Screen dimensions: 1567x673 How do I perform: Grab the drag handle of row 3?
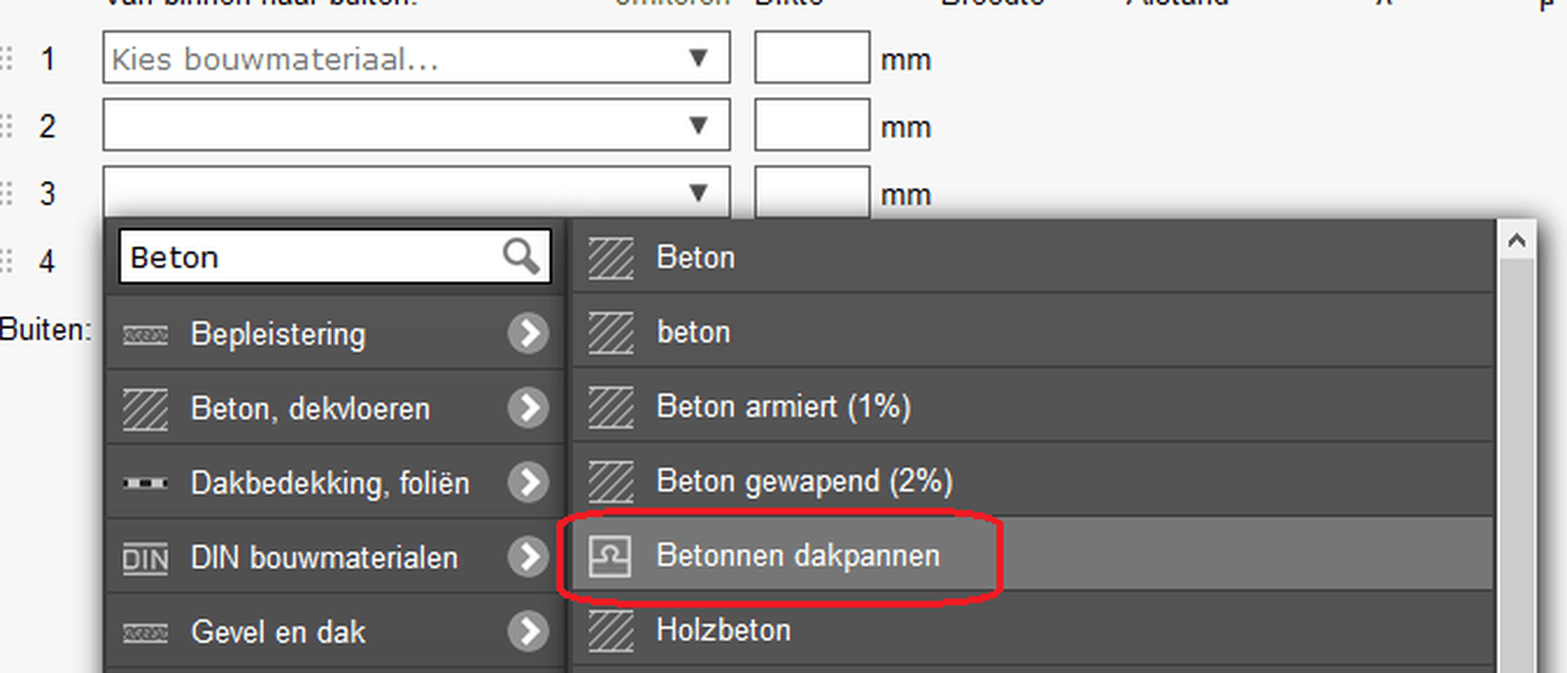6,193
